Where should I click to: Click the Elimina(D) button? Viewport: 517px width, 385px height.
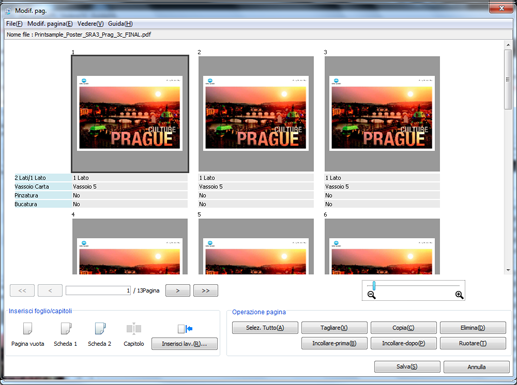click(473, 328)
